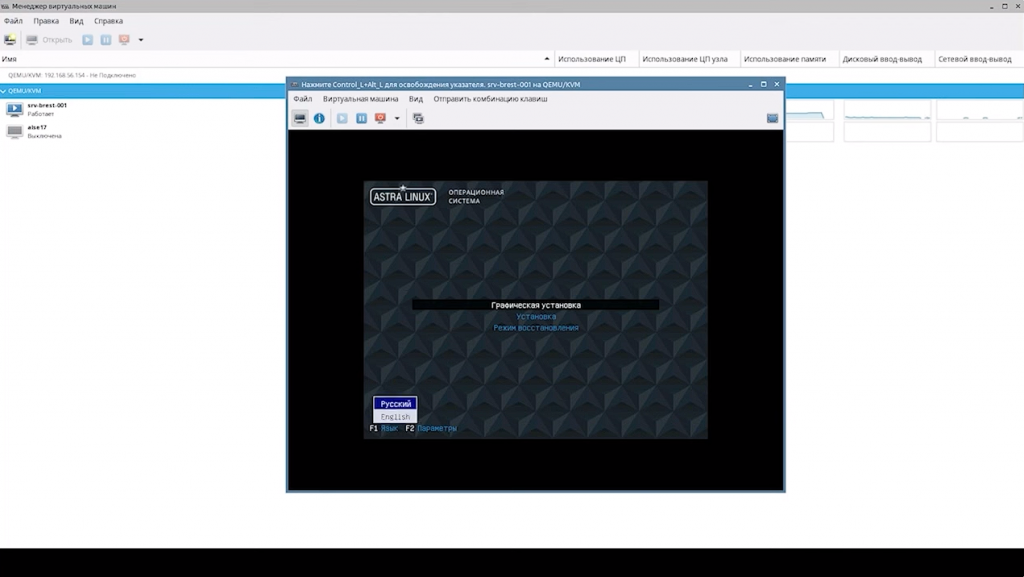
Task: Click the manage snapshots icon in console toolbar
Action: click(x=419, y=118)
